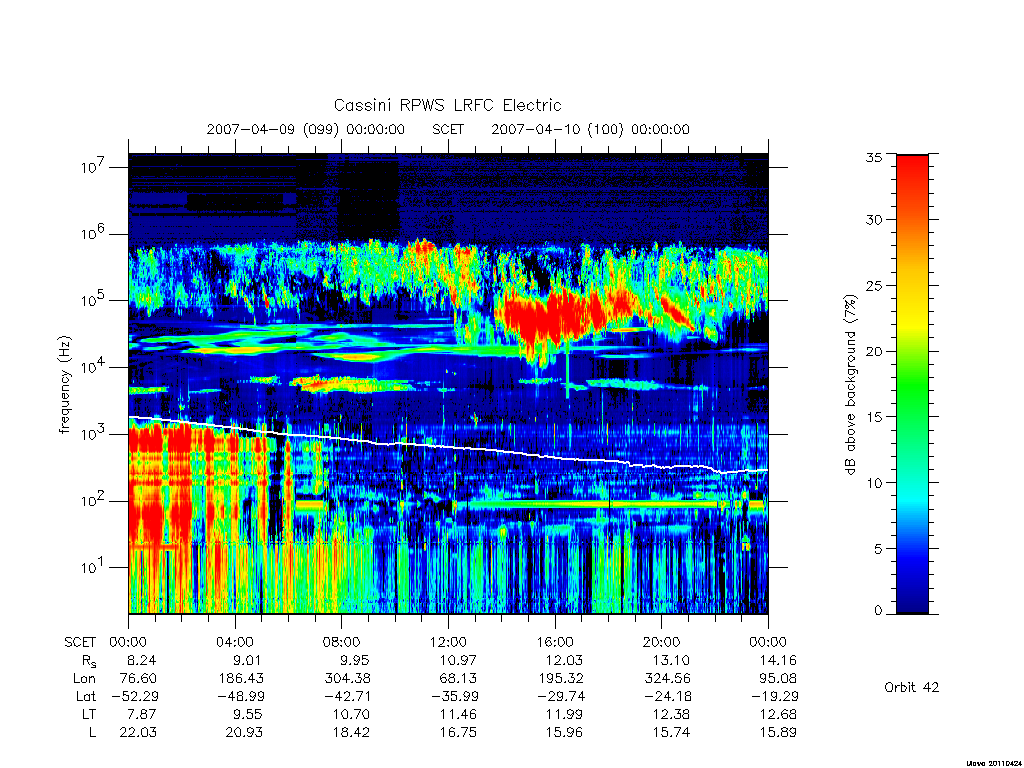Click the Orbit 42 label

pos(911,687)
